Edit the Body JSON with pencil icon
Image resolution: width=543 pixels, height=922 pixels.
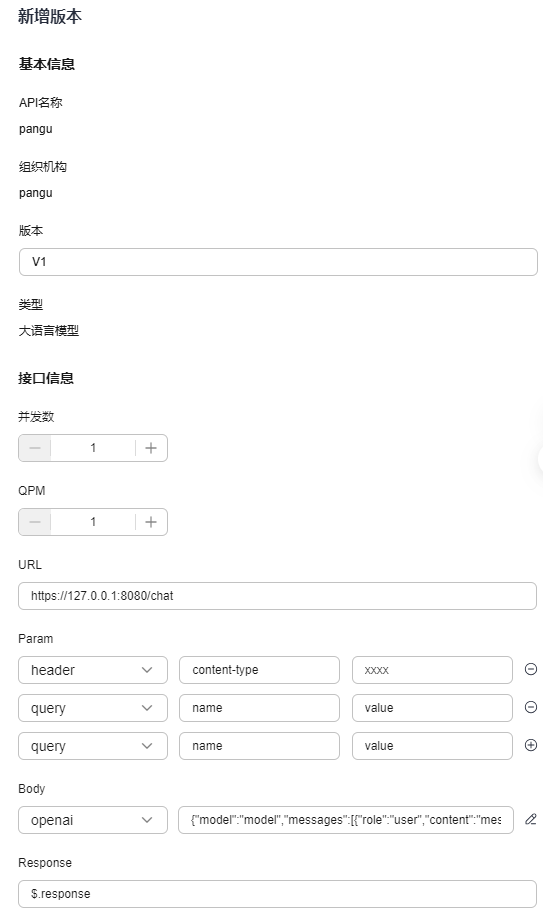pyautogui.click(x=531, y=819)
